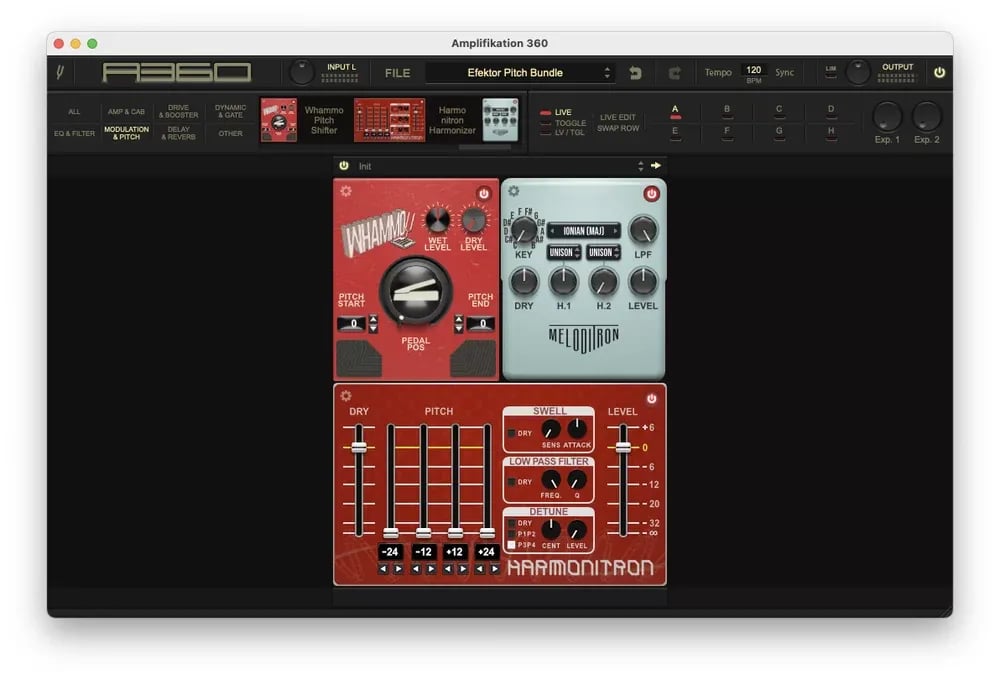The image size is (1000, 680).
Task: Select the DYNAMIC & GATE category
Action: click(x=230, y=112)
